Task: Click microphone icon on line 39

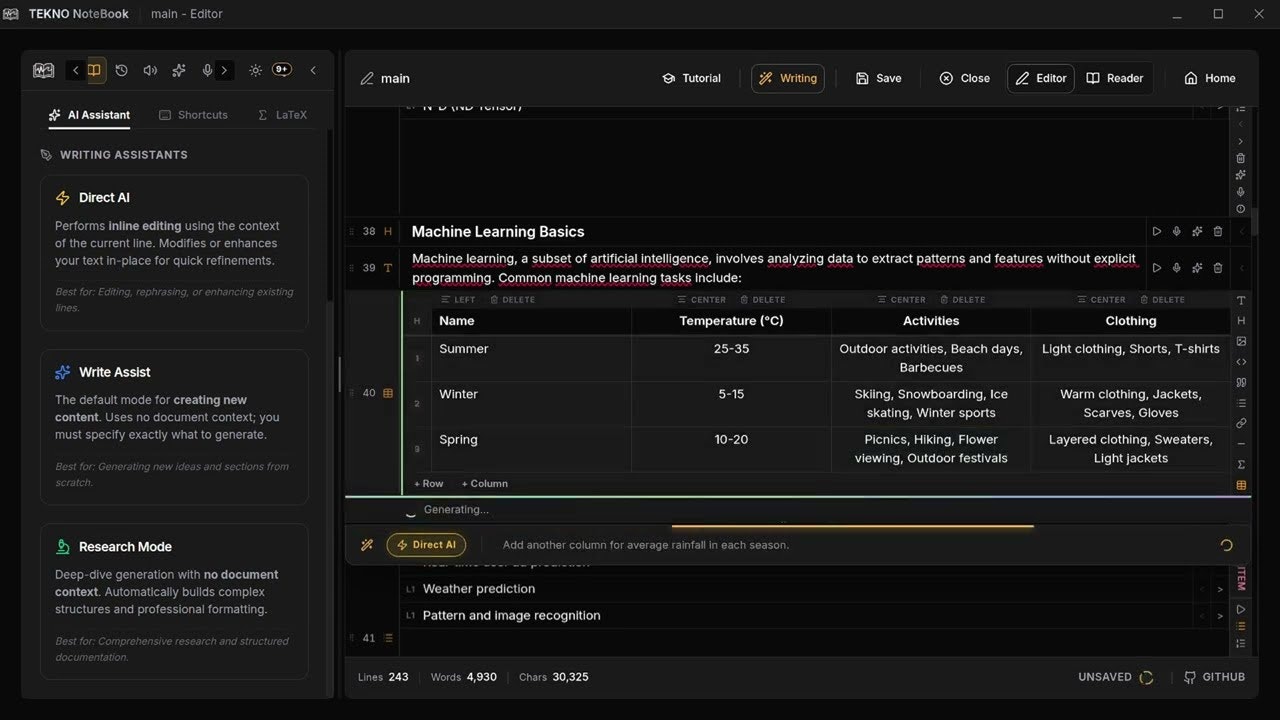Action: tap(1177, 268)
